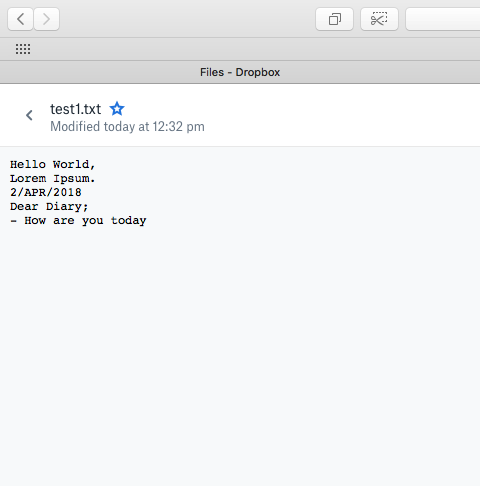This screenshot has width=480, height=486.
Task: Focus the browser address field
Action: [443, 19]
